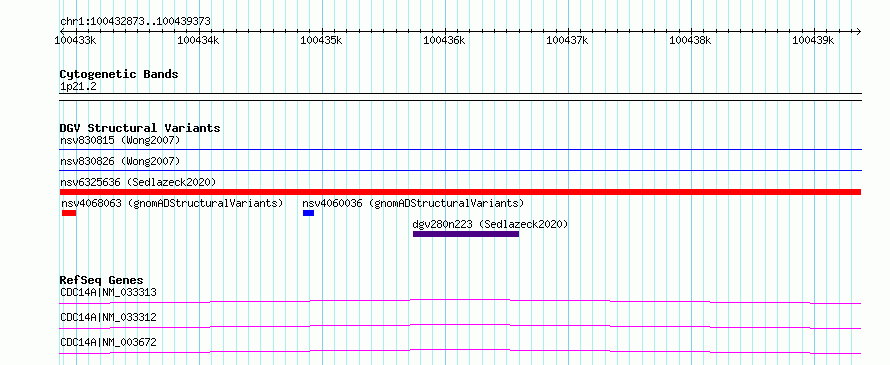
Task: Open the CDC14A|NM_003672 transcript label
Action: [108, 342]
